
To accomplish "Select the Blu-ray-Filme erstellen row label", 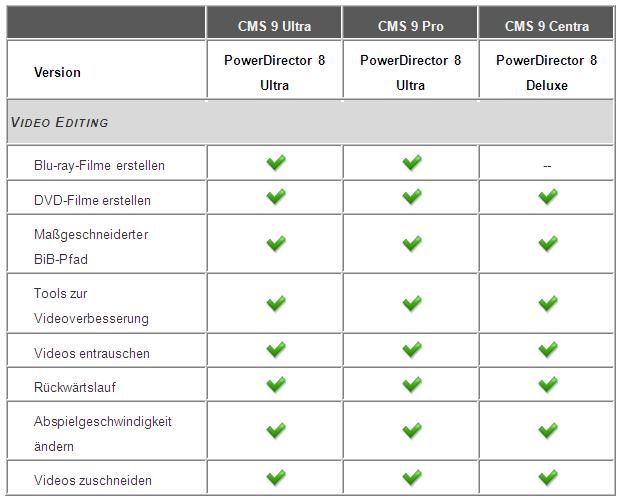I will [x=99, y=165].
